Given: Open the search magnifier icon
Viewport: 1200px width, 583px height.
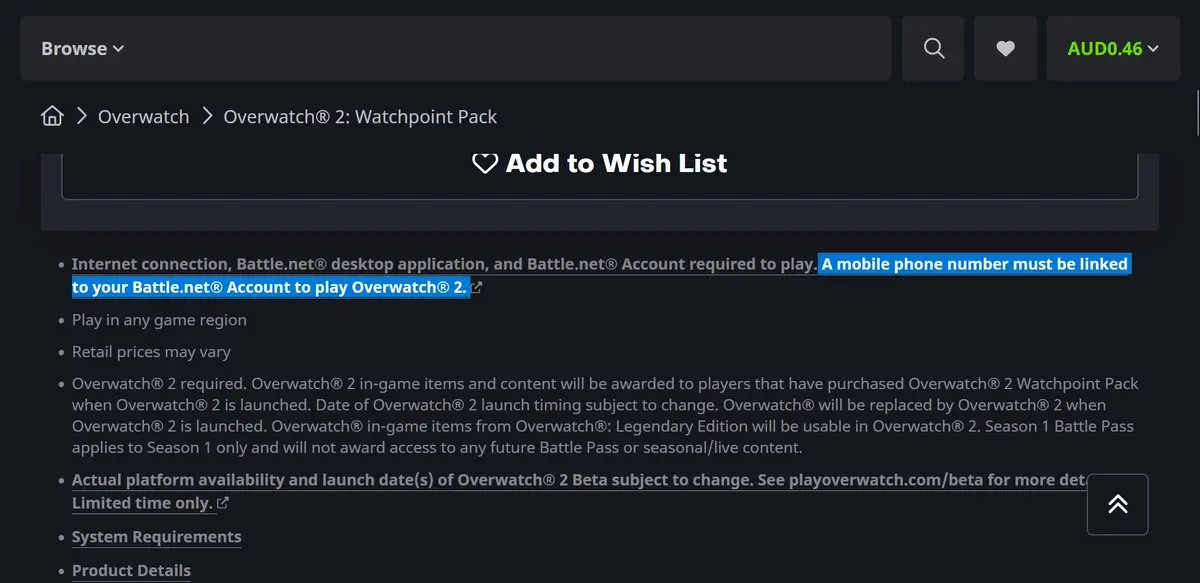Looking at the screenshot, I should (934, 48).
